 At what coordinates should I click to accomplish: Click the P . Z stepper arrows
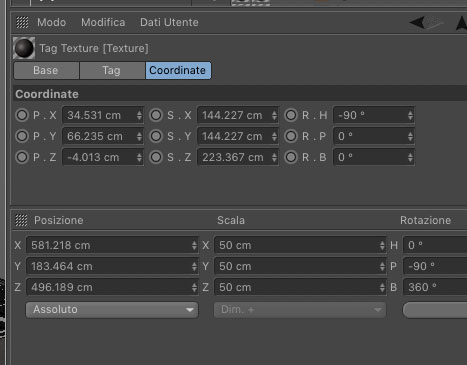coord(139,157)
